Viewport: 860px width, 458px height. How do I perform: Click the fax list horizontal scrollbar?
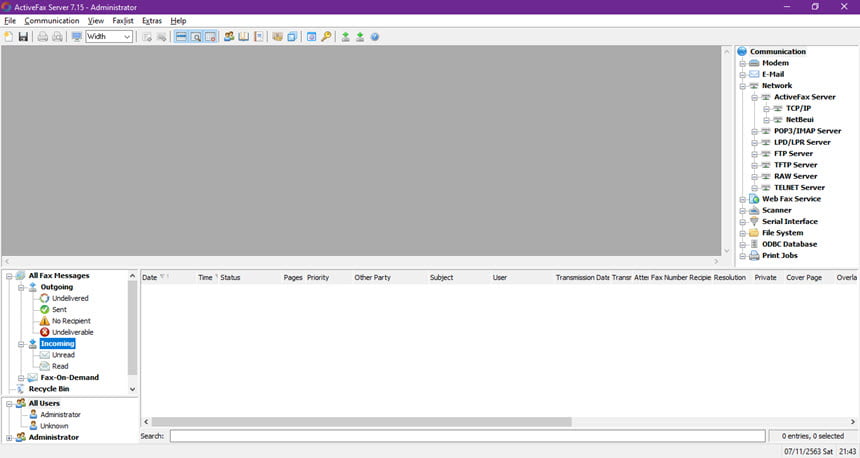coord(361,422)
